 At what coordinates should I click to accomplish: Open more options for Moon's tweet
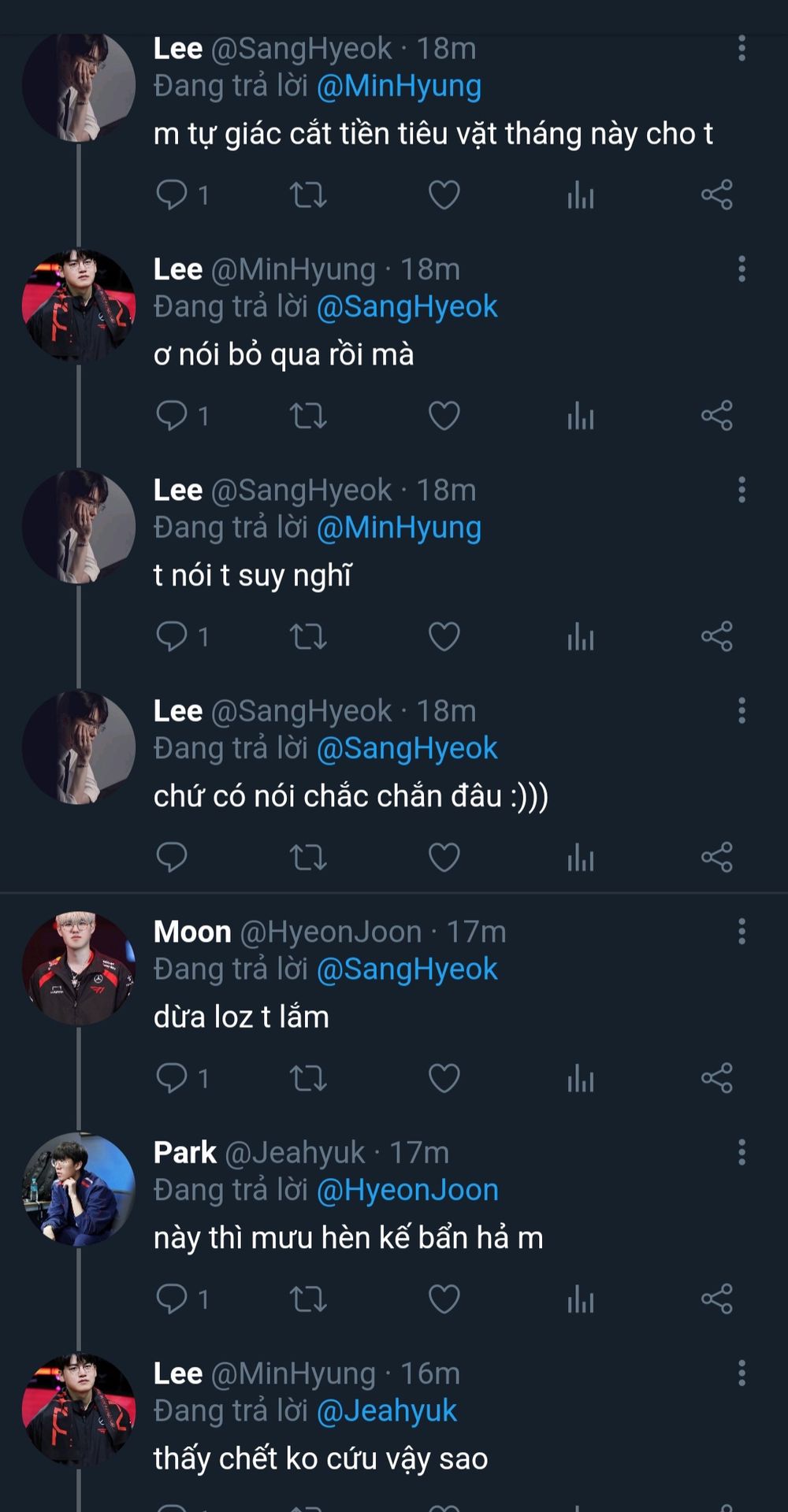pos(742,932)
